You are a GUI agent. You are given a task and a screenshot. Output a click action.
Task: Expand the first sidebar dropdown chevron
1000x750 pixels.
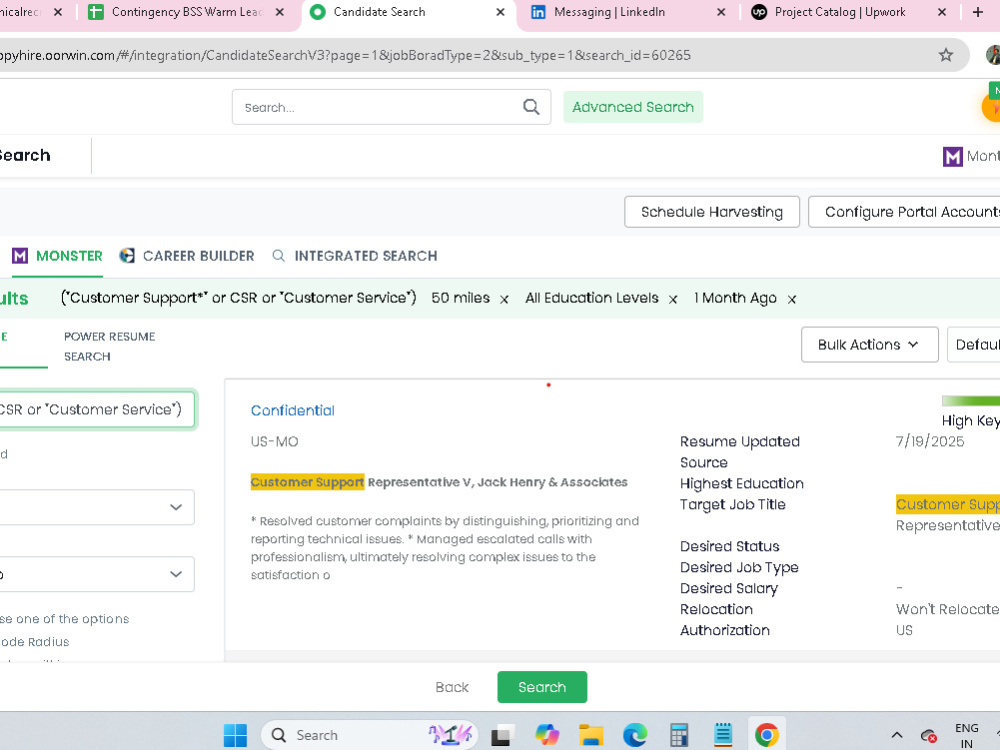coord(176,507)
